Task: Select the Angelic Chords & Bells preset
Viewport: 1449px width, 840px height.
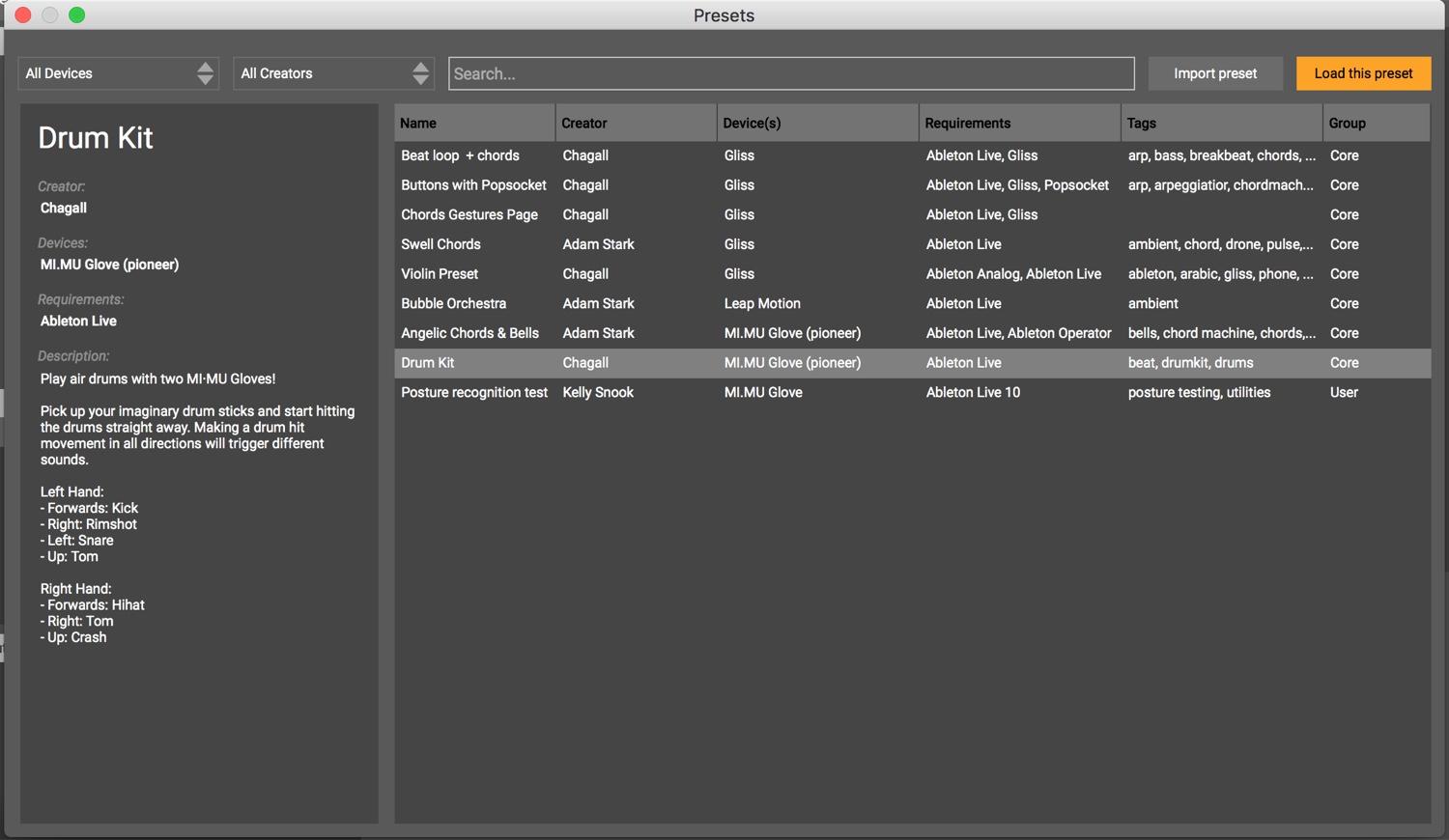Action: click(912, 333)
